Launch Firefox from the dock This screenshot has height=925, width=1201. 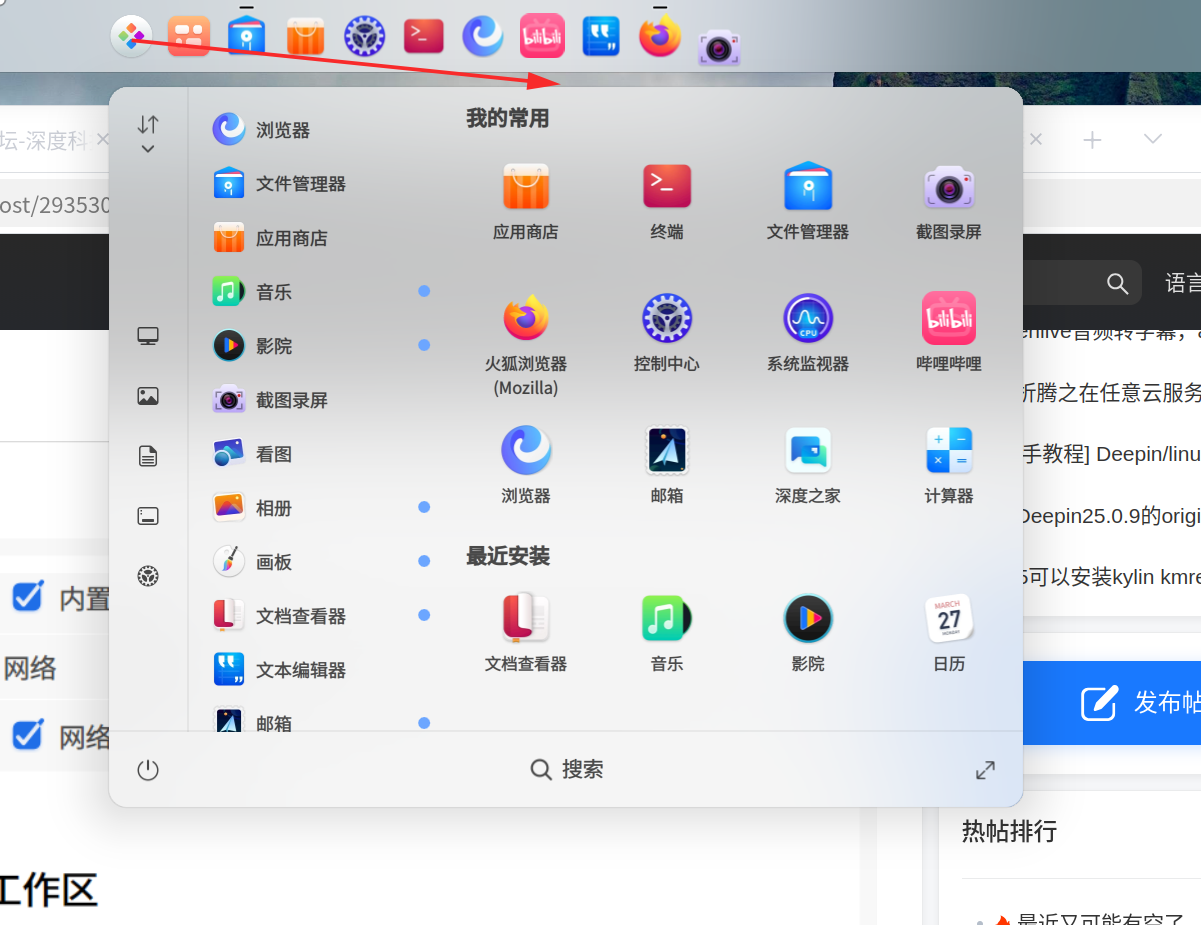pos(660,37)
